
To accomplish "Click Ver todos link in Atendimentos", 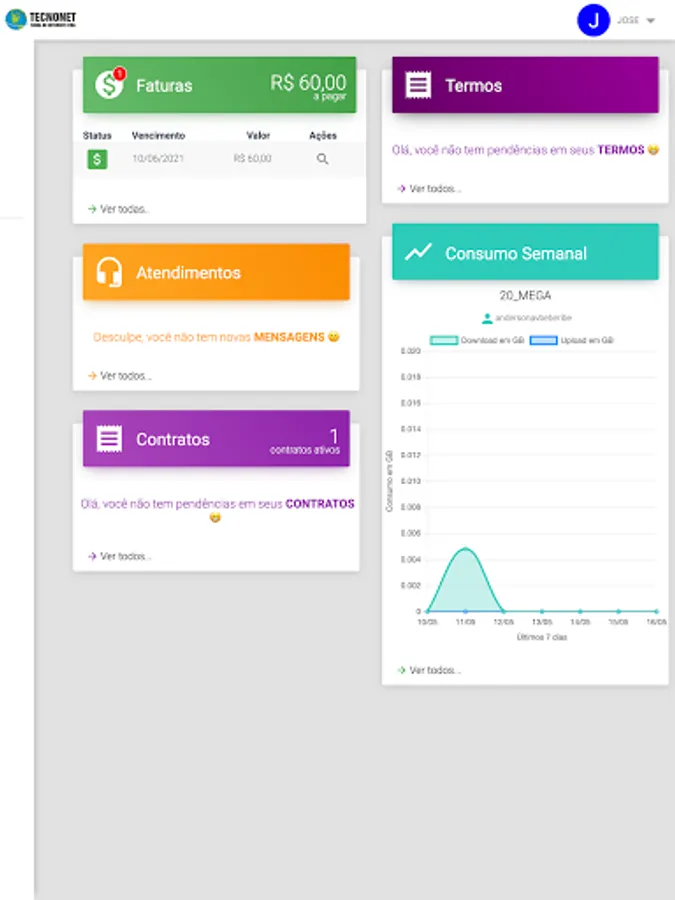I will [x=119, y=376].
